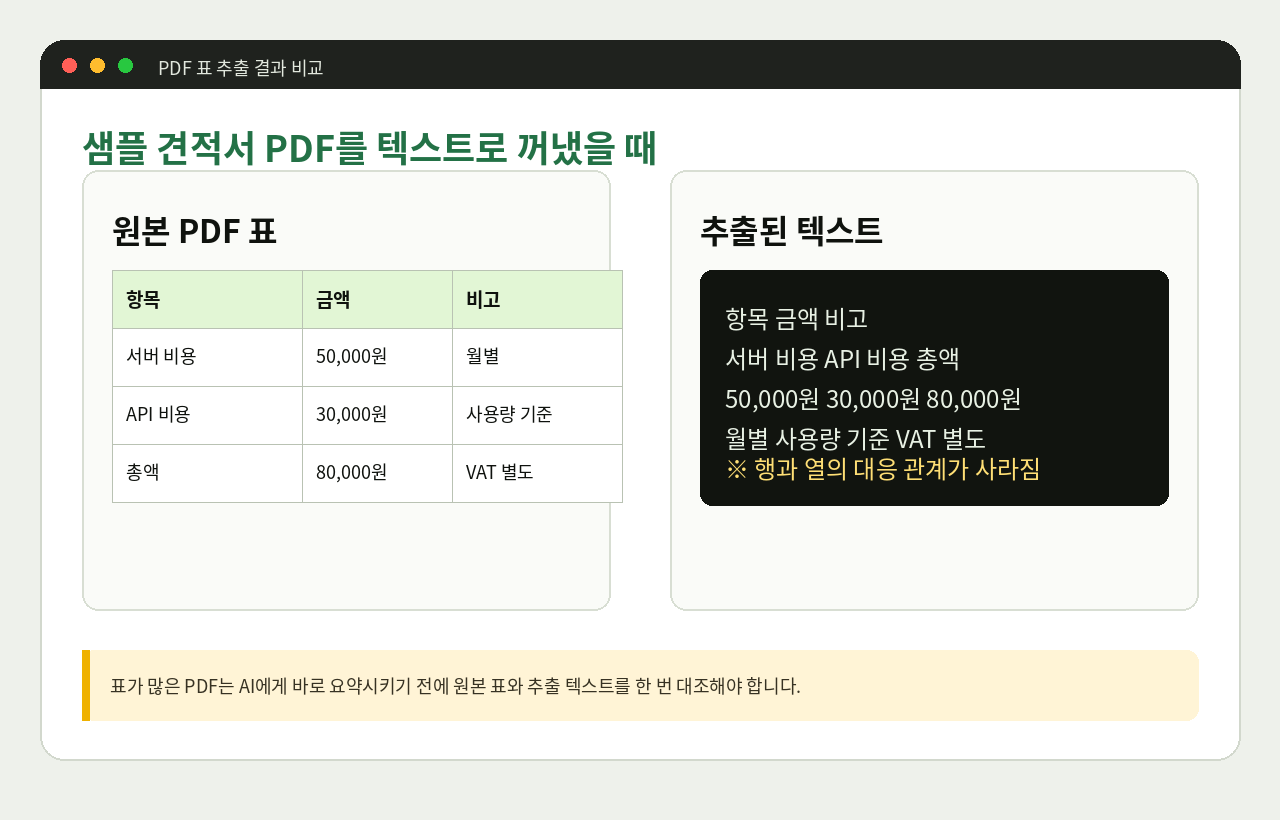This screenshot has height=820, width=1280.
Task: Select the '서버 비용' table cell
Action: [207, 357]
